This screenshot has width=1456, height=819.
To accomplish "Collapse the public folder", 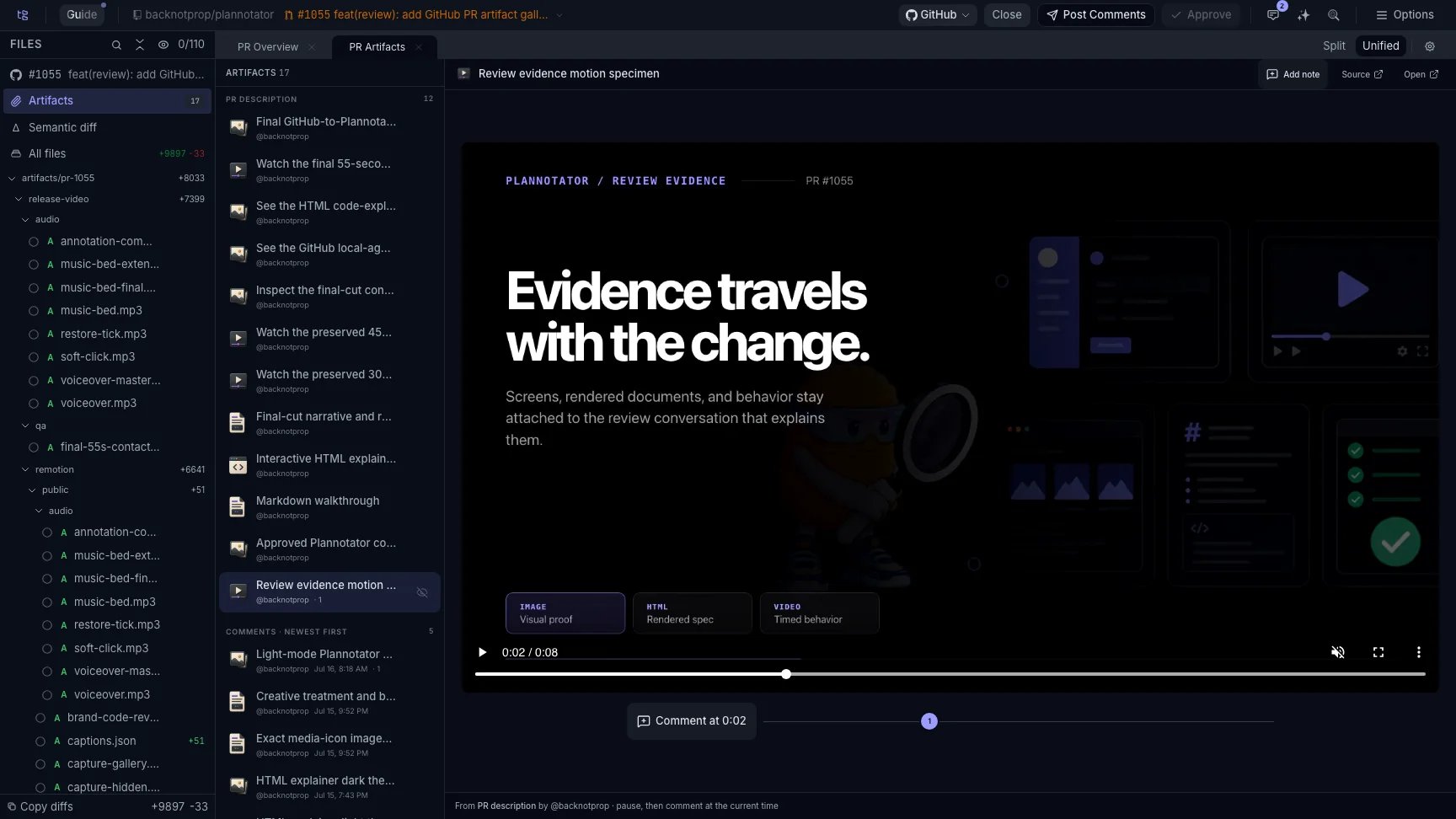I will click(32, 490).
